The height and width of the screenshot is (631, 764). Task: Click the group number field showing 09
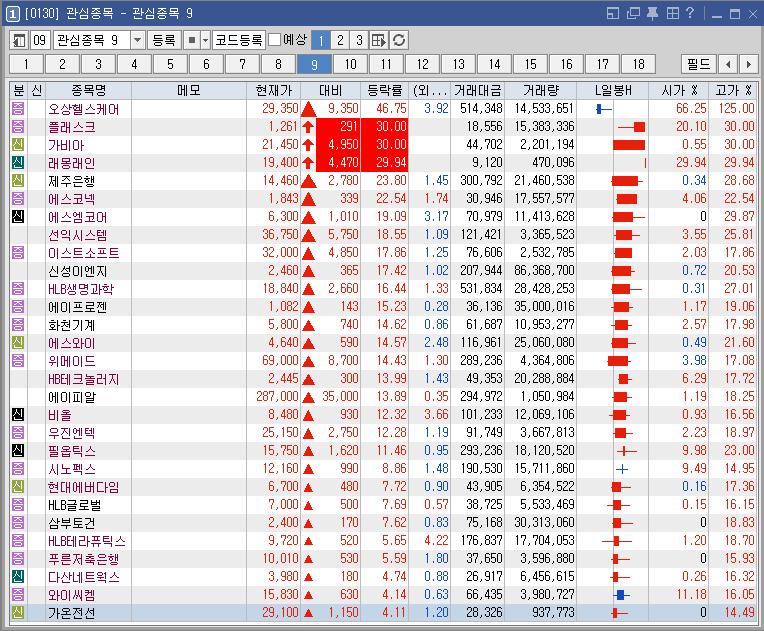point(40,40)
